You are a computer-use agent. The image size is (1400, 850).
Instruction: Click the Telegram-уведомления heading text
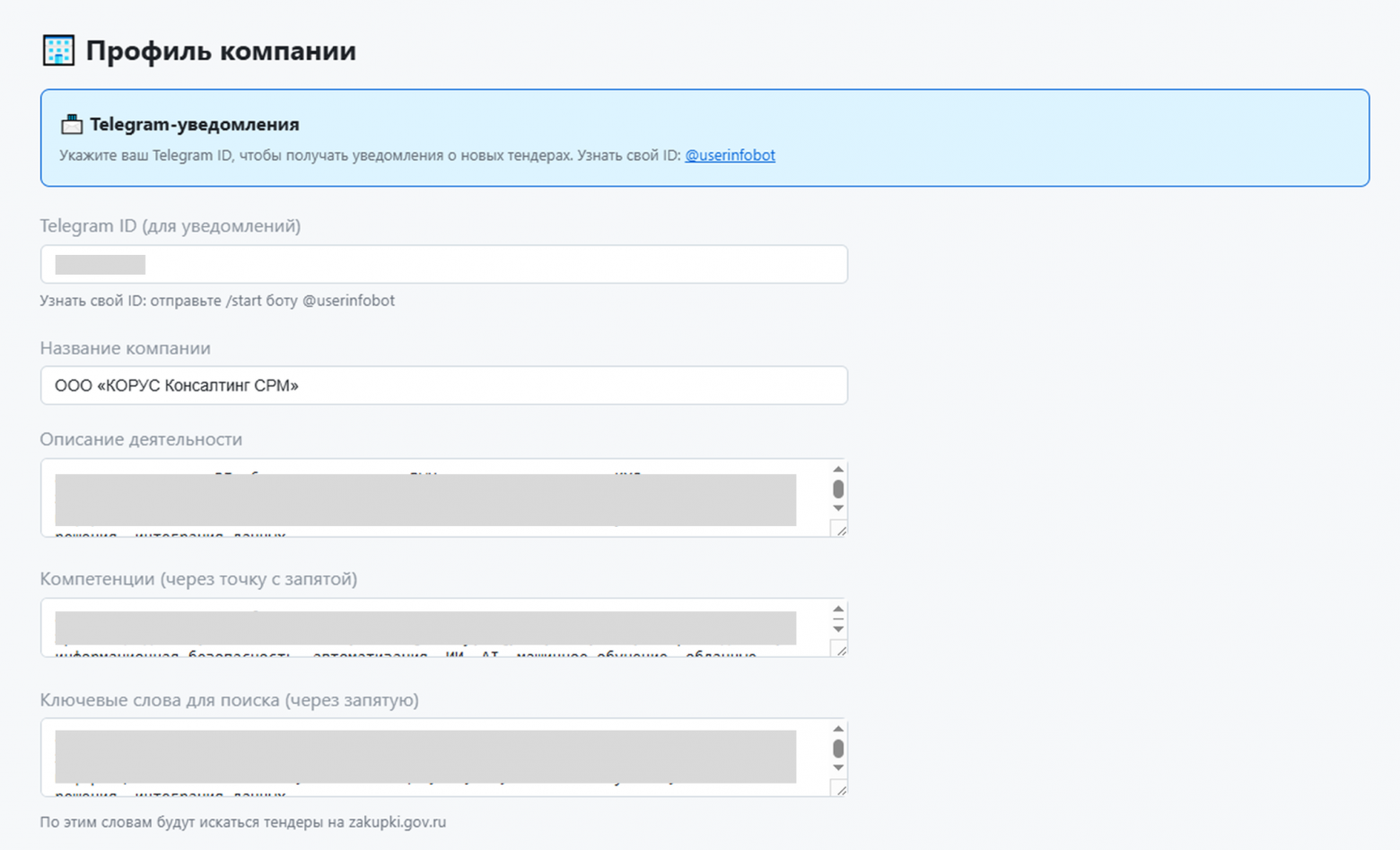coord(195,124)
